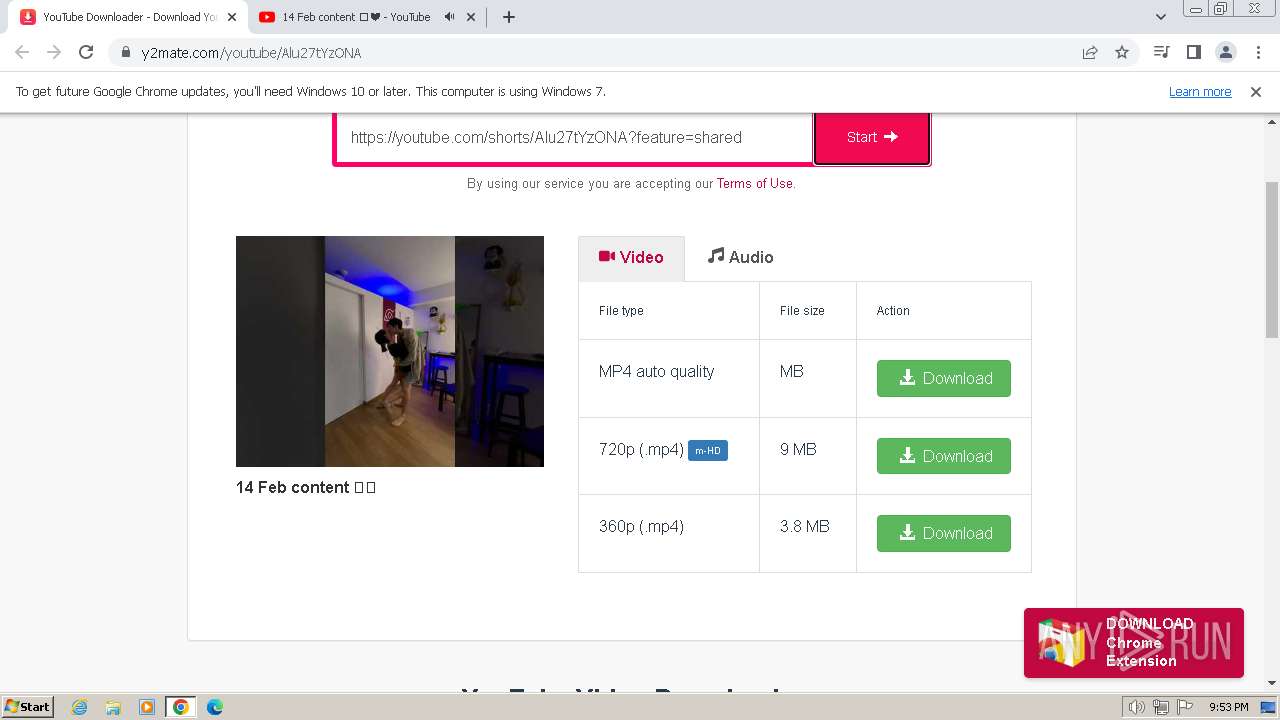
Task: Click the Action Center flag icon
Action: 1183,707
